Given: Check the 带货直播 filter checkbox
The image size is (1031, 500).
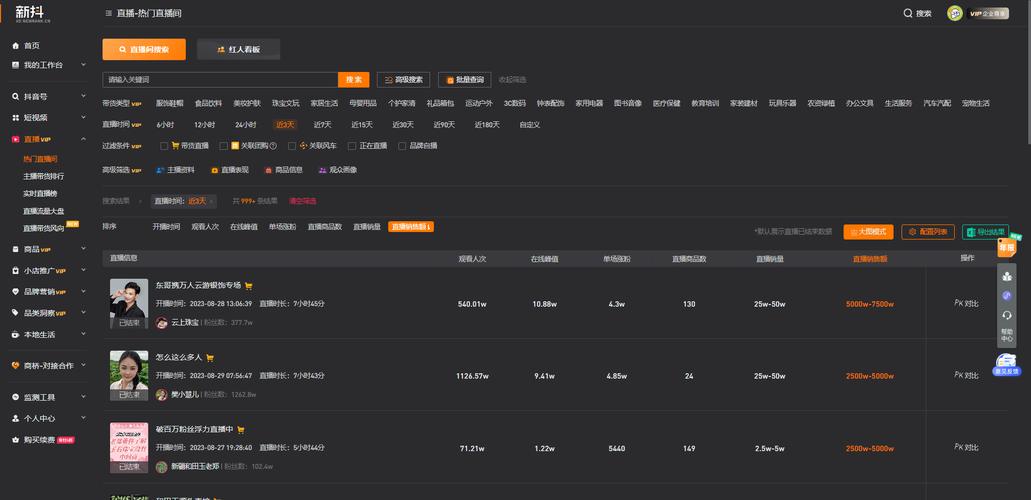Looking at the screenshot, I should [x=164, y=146].
